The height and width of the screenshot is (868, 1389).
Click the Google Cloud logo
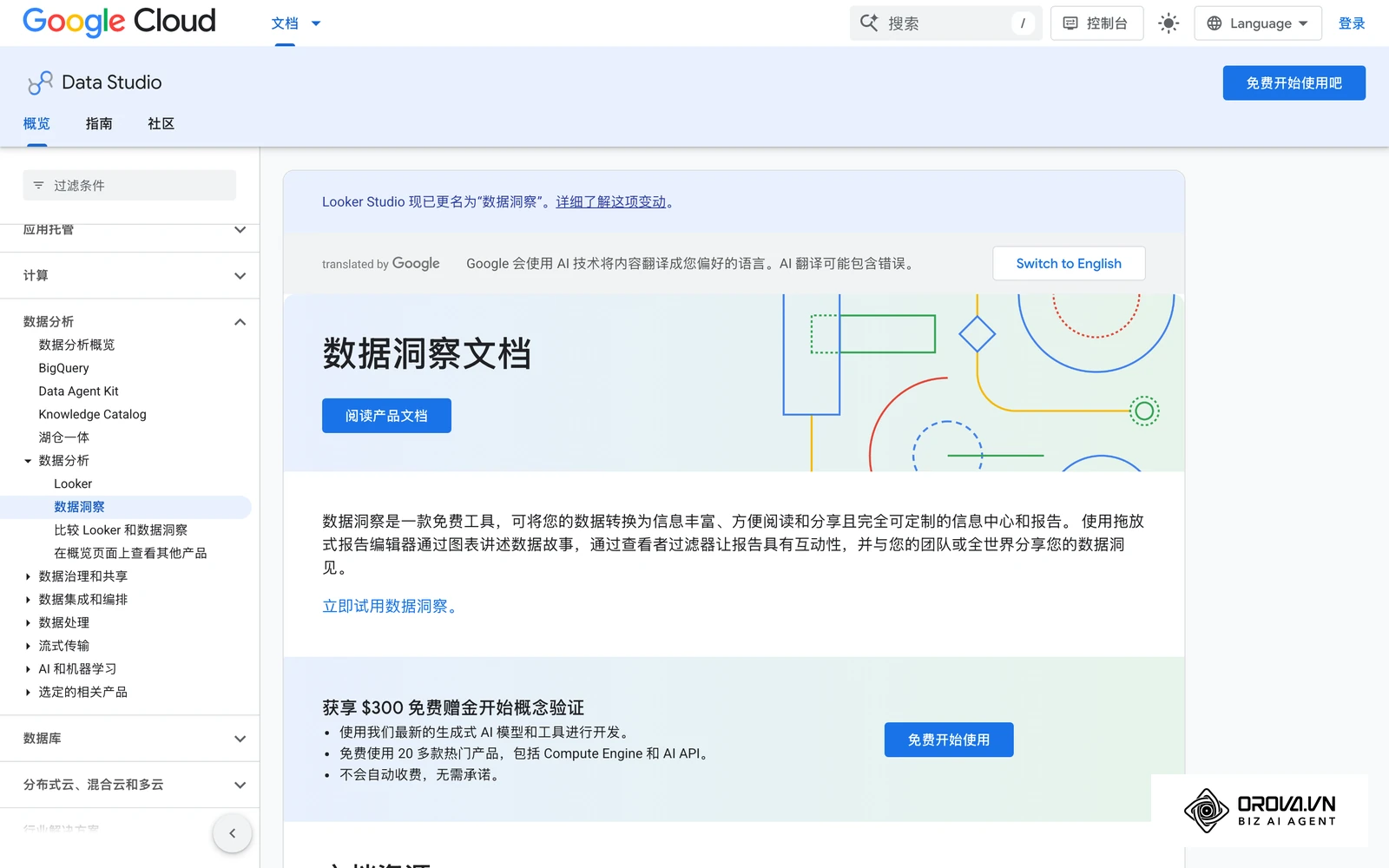pos(119,22)
